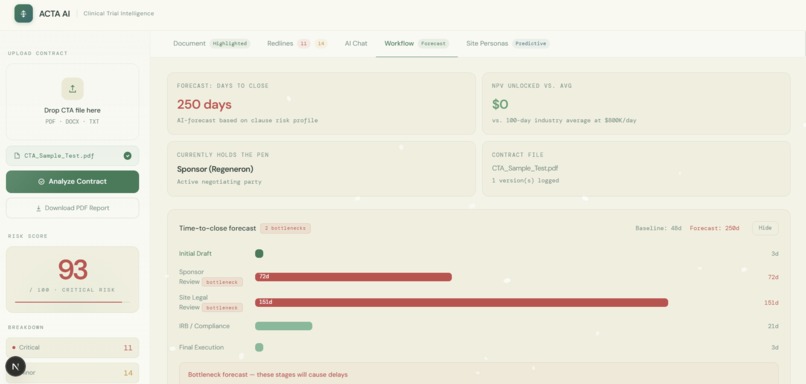Click the check icon in Analyze Contract
The height and width of the screenshot is (384, 806).
[41, 181]
